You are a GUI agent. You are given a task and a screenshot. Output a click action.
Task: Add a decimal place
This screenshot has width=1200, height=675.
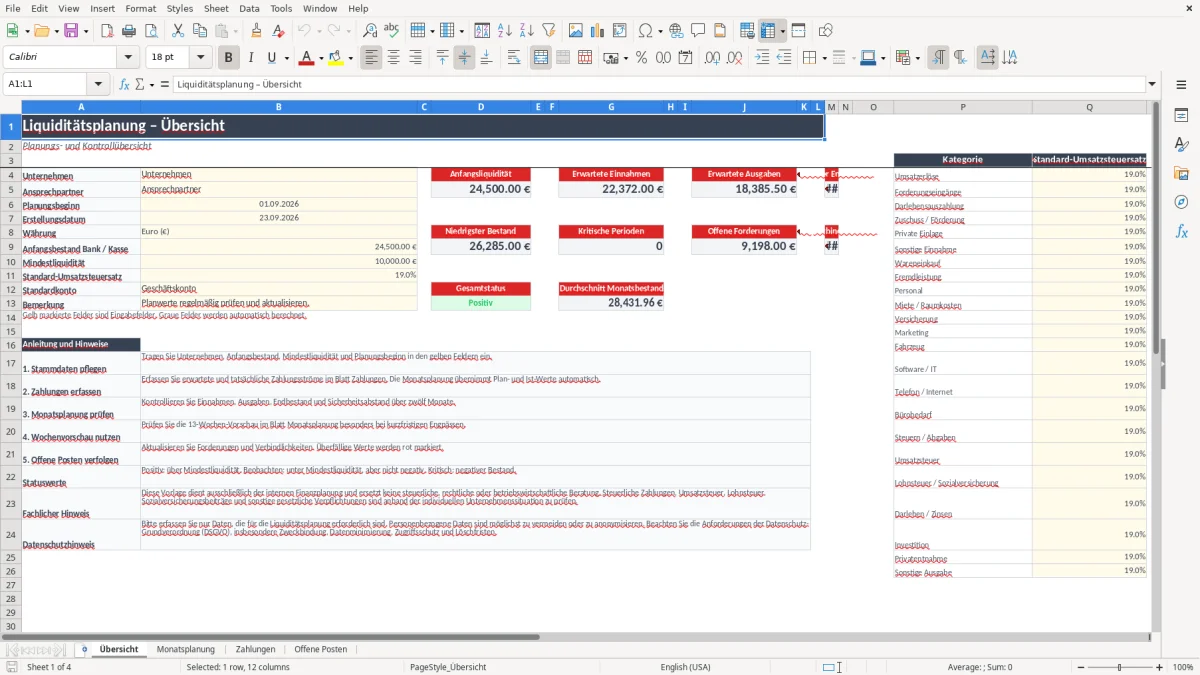tap(713, 58)
